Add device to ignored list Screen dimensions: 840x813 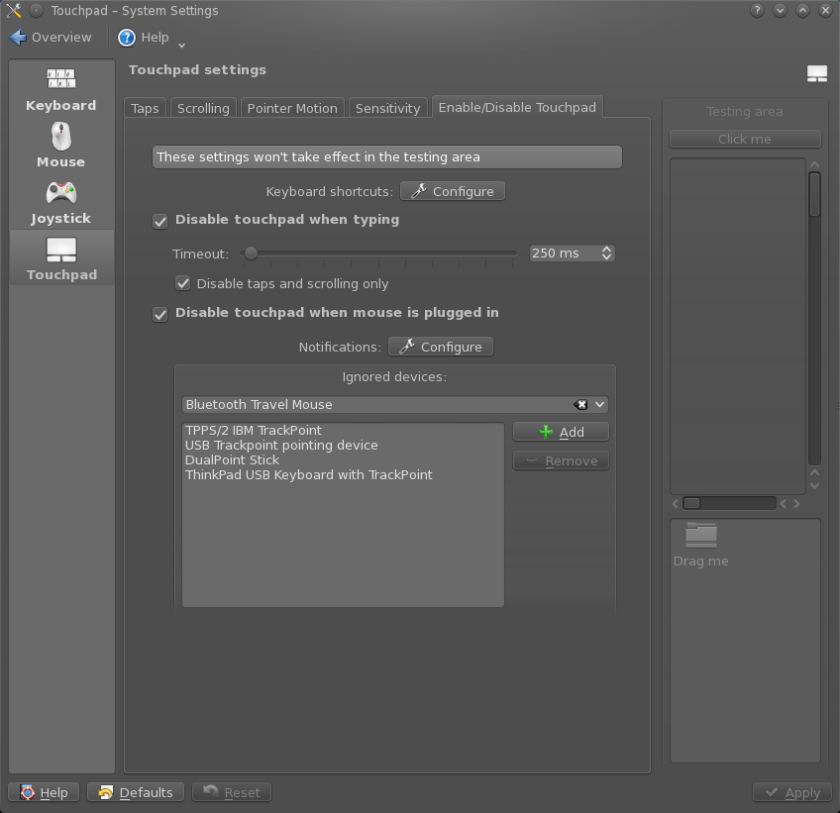[x=560, y=432]
